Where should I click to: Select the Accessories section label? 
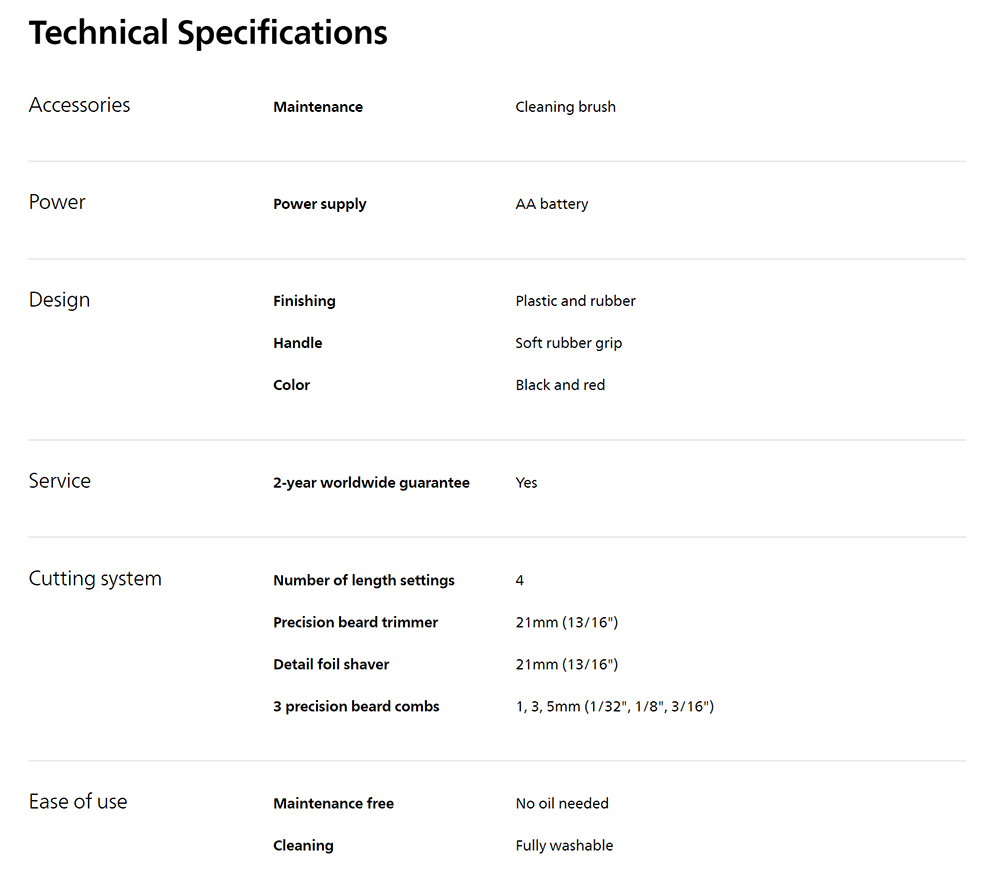(79, 105)
